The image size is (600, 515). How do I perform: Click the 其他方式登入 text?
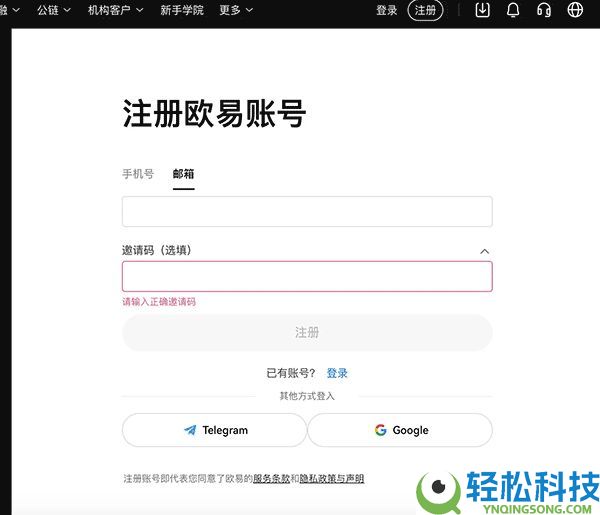[307, 396]
